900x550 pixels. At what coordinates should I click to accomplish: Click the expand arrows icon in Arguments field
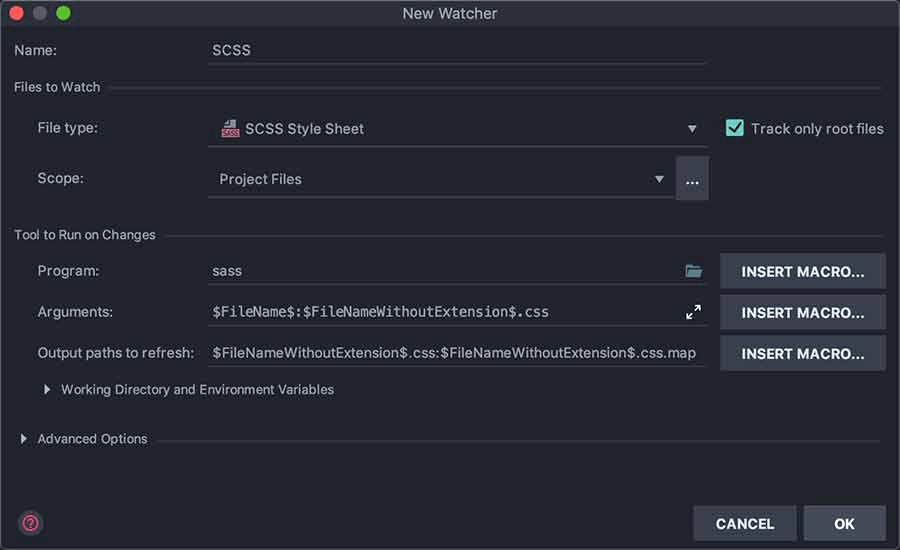(x=693, y=312)
